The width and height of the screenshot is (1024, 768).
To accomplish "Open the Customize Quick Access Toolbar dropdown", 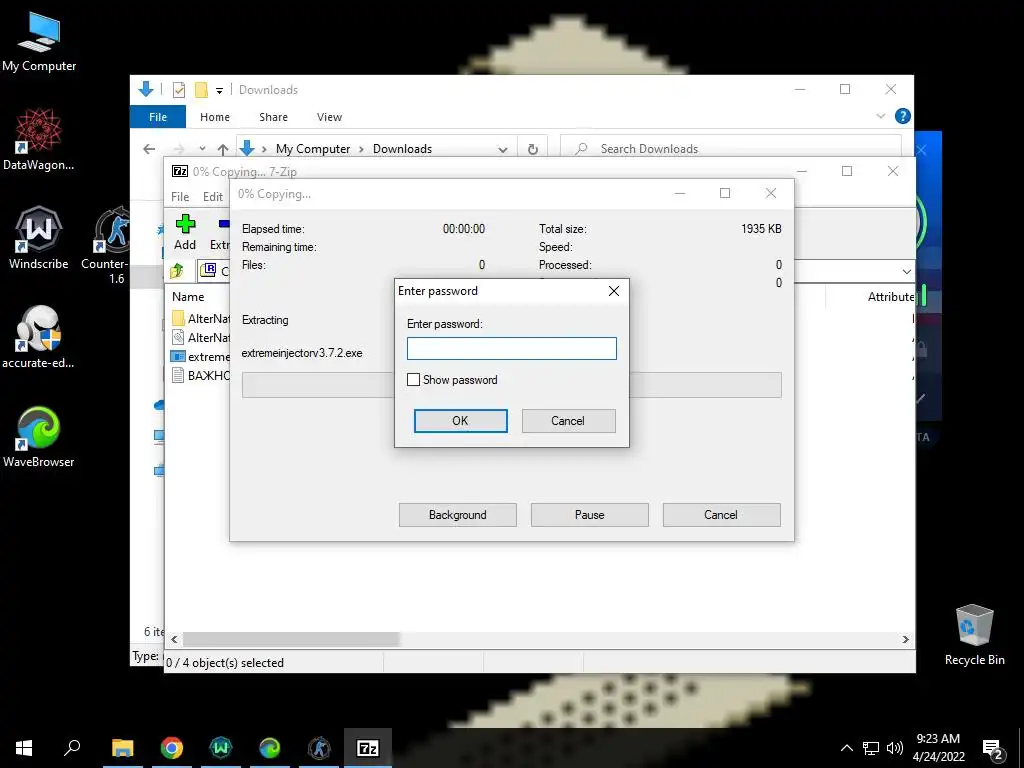I will (219, 91).
